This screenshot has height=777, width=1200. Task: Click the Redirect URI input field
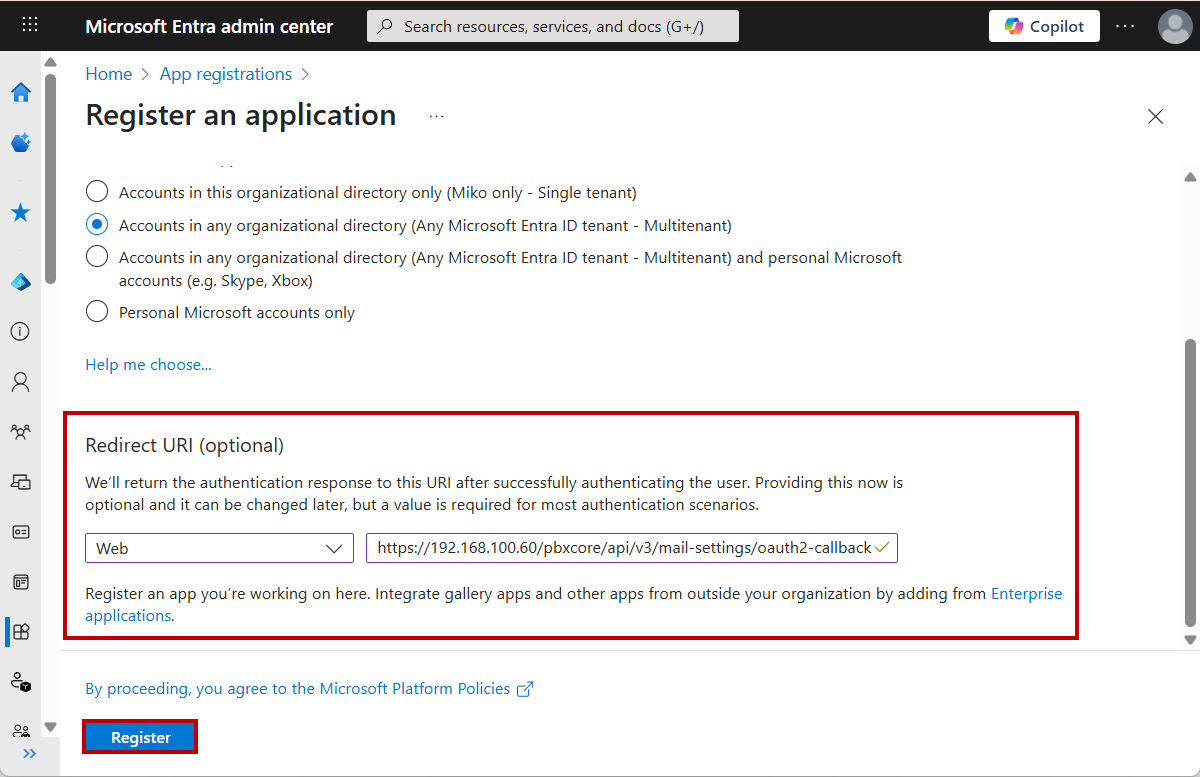coord(620,548)
